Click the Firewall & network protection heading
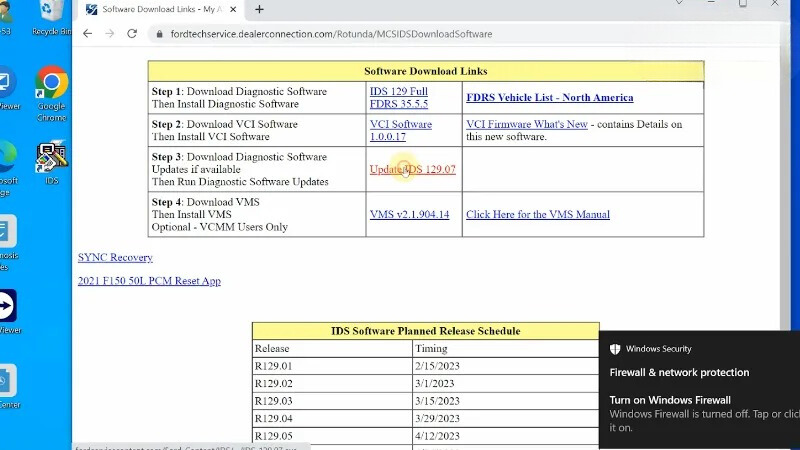Image resolution: width=800 pixels, height=450 pixels. click(x=679, y=372)
